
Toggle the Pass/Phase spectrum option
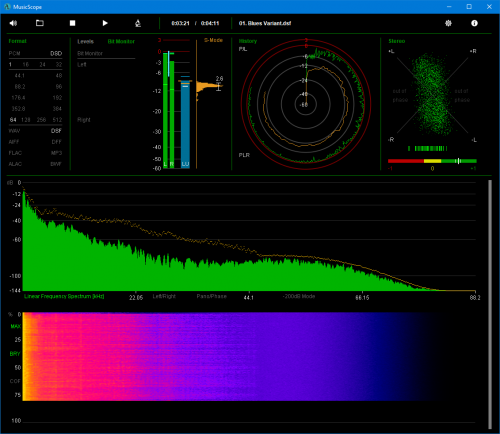tap(211, 296)
